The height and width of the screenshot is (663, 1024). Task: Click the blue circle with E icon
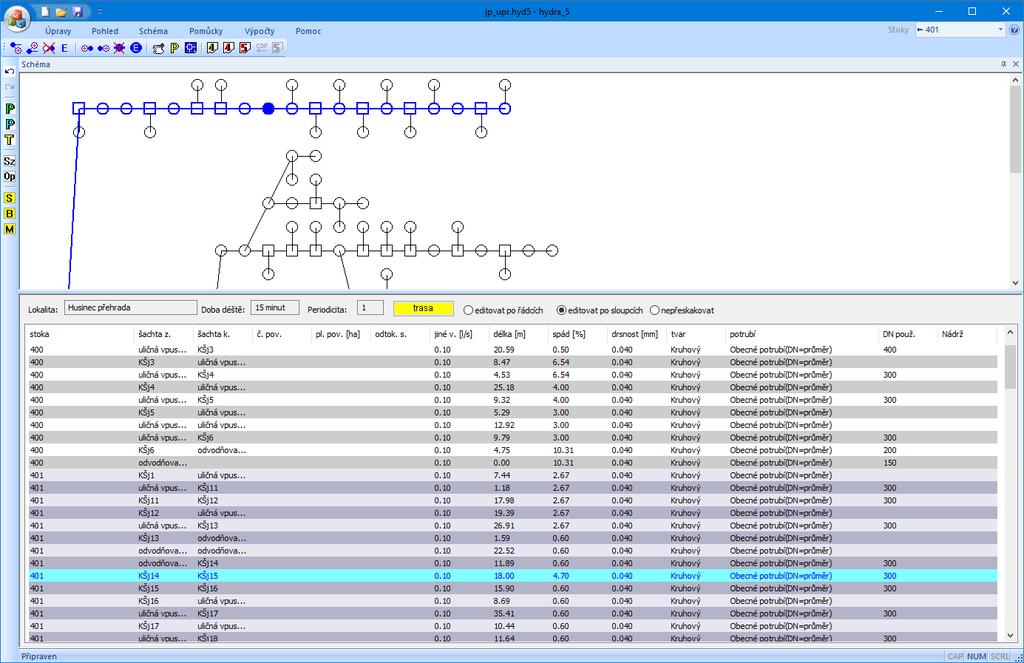click(x=136, y=48)
